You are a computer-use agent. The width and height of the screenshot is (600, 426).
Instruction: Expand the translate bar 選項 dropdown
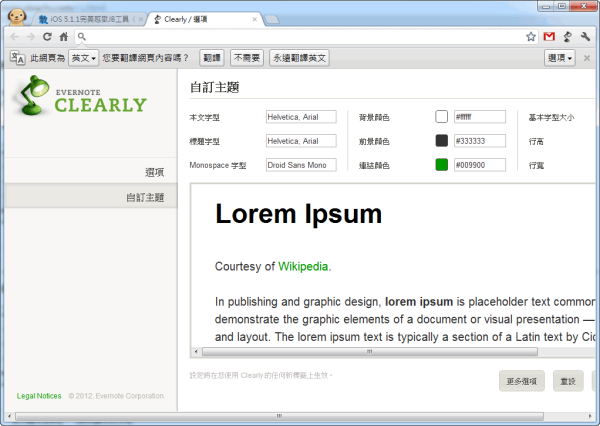(560, 59)
